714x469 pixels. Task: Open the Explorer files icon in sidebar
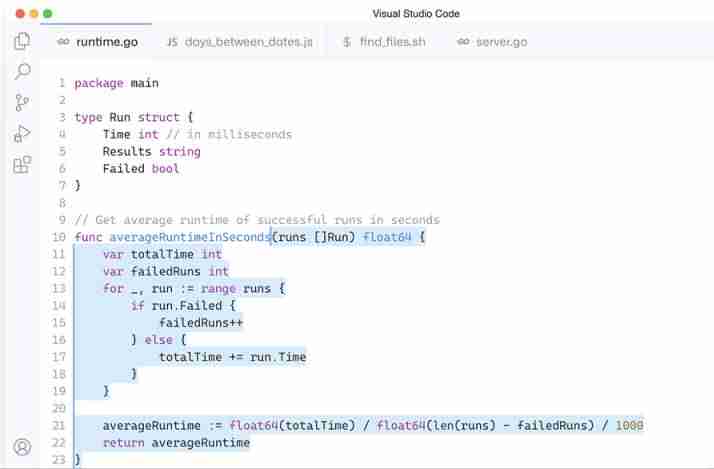click(22, 41)
